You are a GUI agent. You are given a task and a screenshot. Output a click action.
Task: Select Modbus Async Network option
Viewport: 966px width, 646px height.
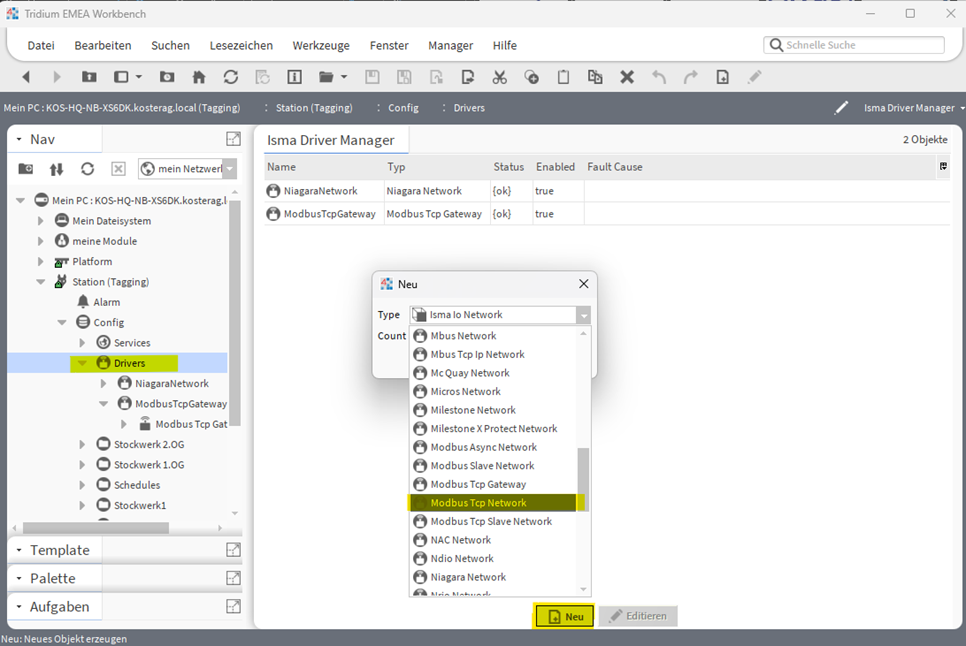(493, 447)
